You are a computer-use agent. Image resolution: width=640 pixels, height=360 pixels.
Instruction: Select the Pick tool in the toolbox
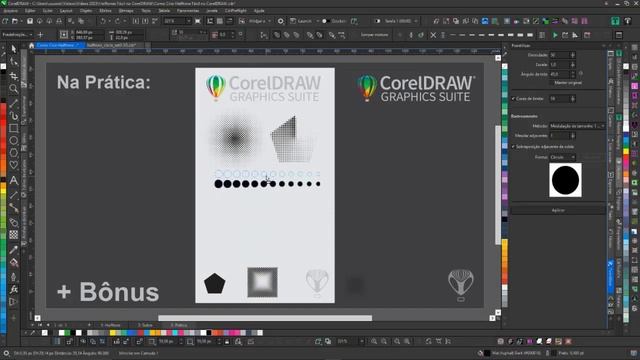[13, 49]
